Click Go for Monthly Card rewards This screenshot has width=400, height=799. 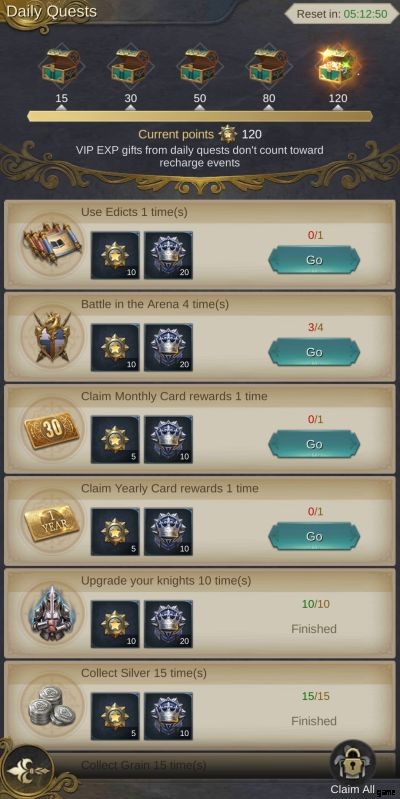[314, 444]
